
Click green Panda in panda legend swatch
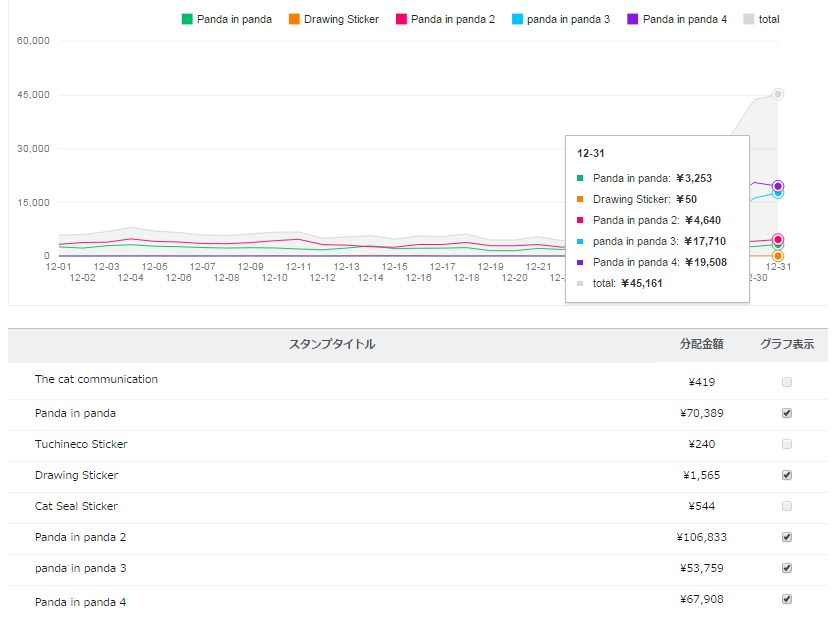[x=187, y=19]
